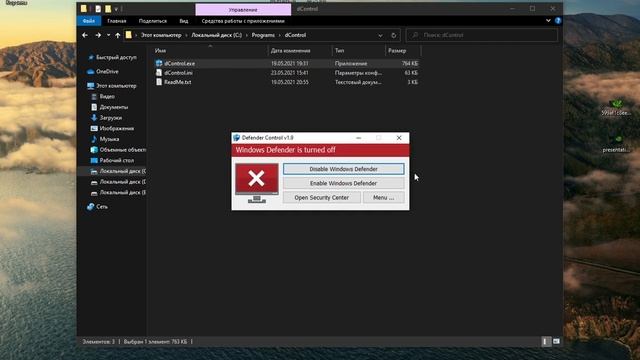Click the Defender Control title bar shield icon
This screenshot has height=360, width=640.
coord(236,138)
